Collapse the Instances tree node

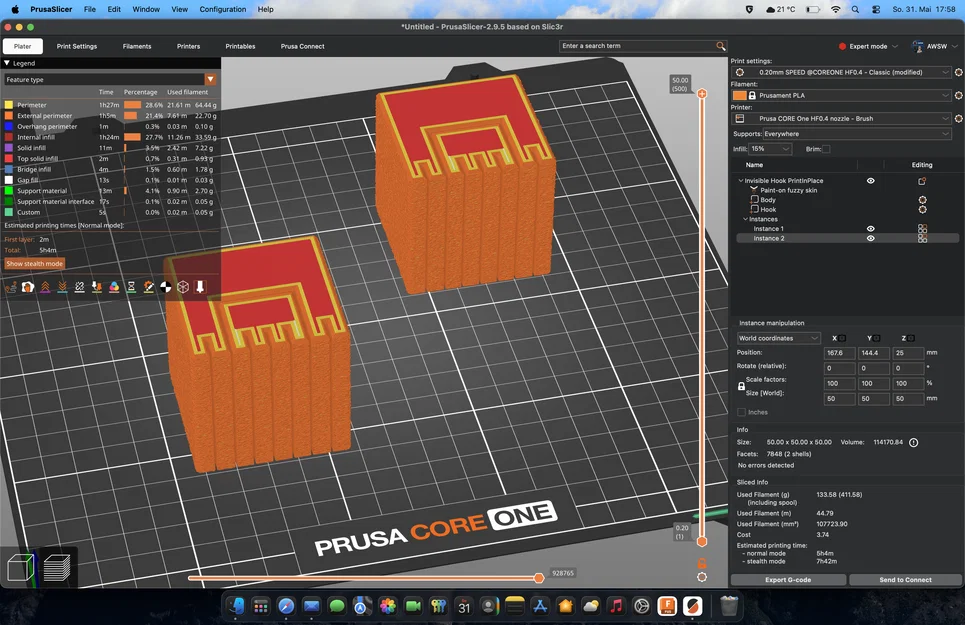(x=745, y=219)
